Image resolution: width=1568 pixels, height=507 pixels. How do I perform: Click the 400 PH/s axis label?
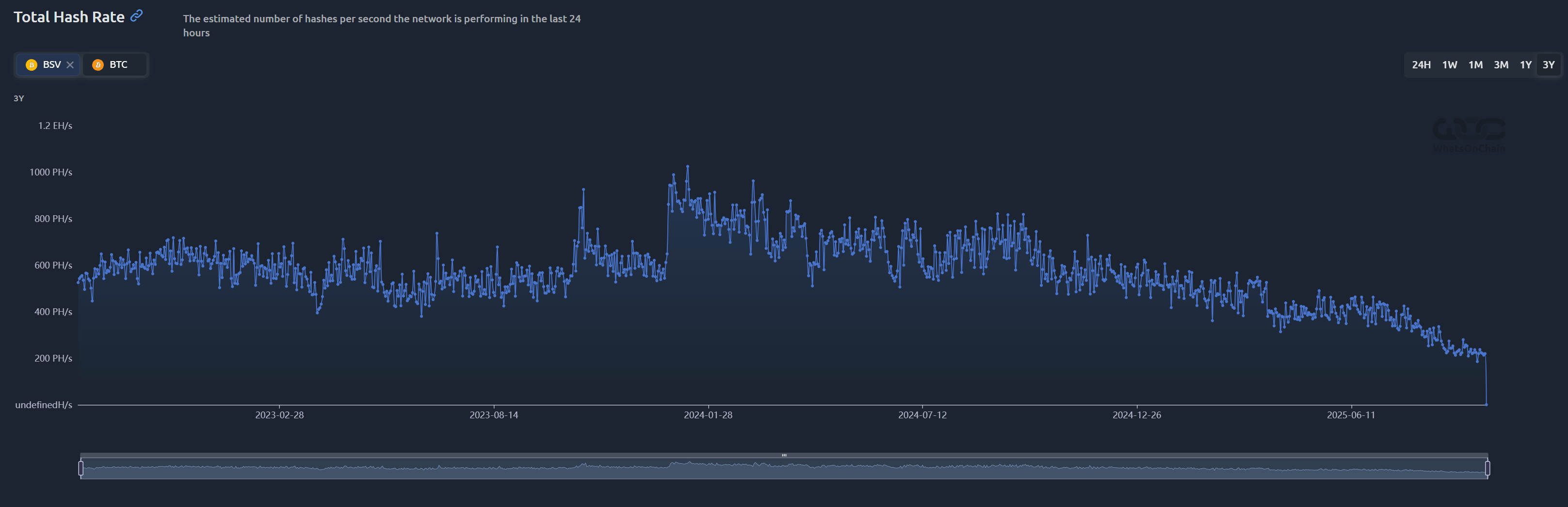(x=53, y=312)
